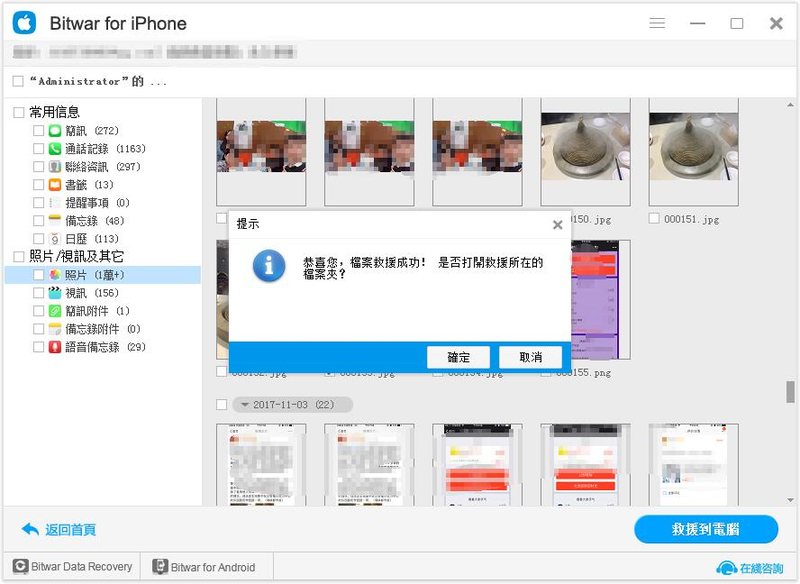This screenshot has height=584, width=800.
Task: Select the purple 000155.png thumbnail
Action: [601, 299]
